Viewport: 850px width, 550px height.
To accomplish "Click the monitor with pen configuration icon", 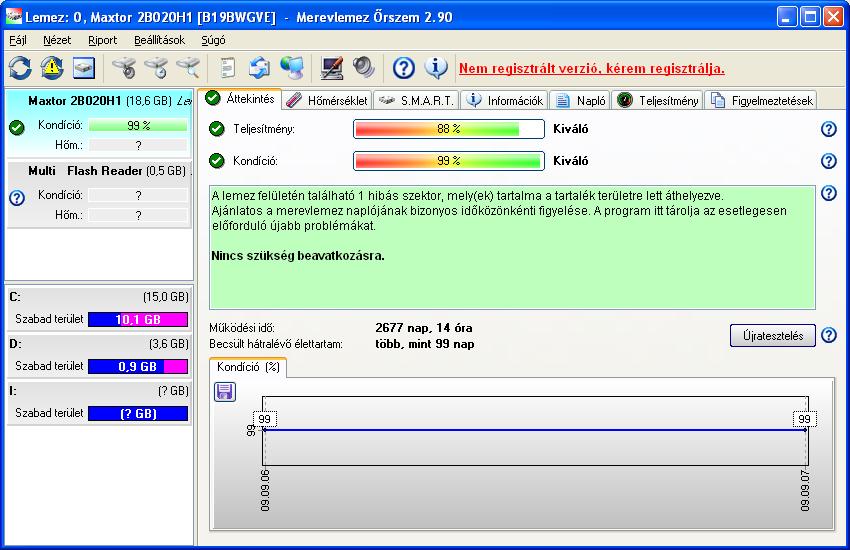I will pyautogui.click(x=331, y=68).
